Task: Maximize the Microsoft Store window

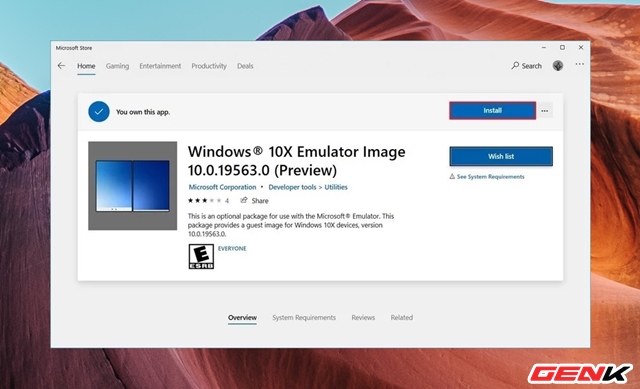Action: [x=562, y=48]
